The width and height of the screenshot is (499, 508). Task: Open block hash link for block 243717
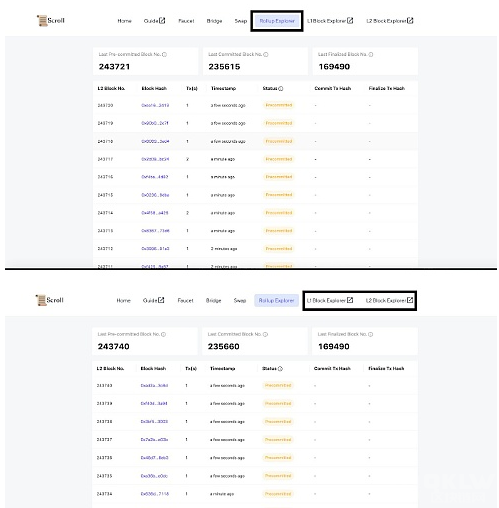pos(155,159)
